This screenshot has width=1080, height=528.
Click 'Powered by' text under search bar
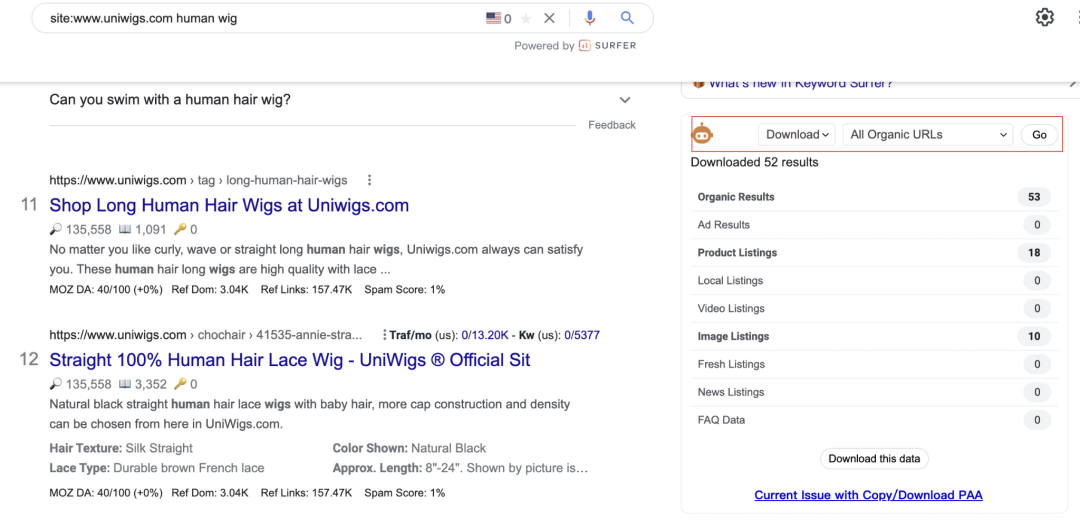pos(544,45)
